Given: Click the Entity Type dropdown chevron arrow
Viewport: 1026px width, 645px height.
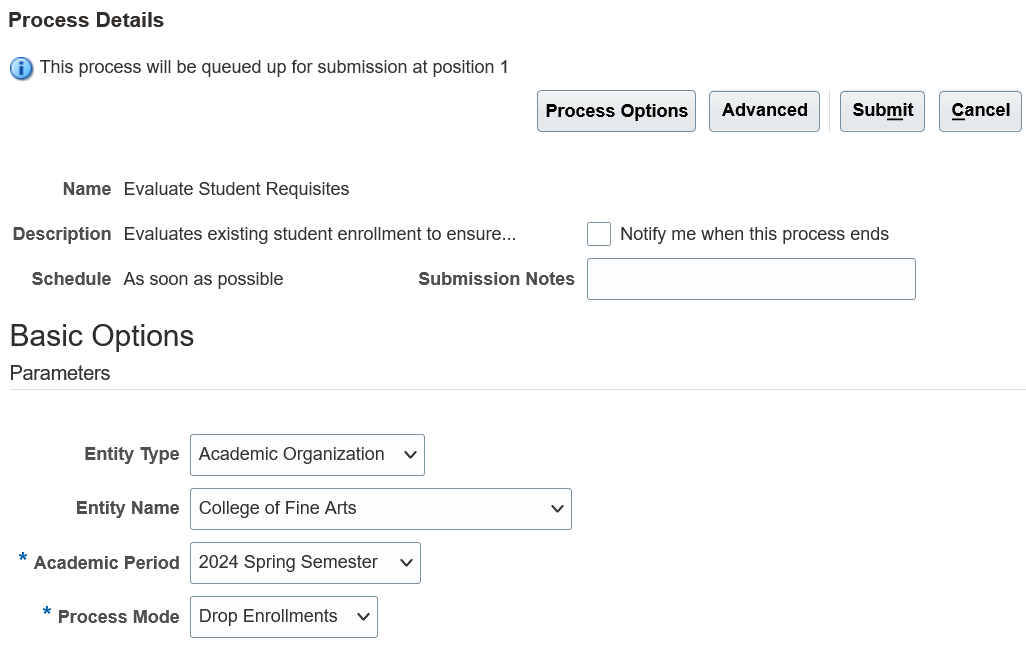Looking at the screenshot, I should (x=410, y=455).
